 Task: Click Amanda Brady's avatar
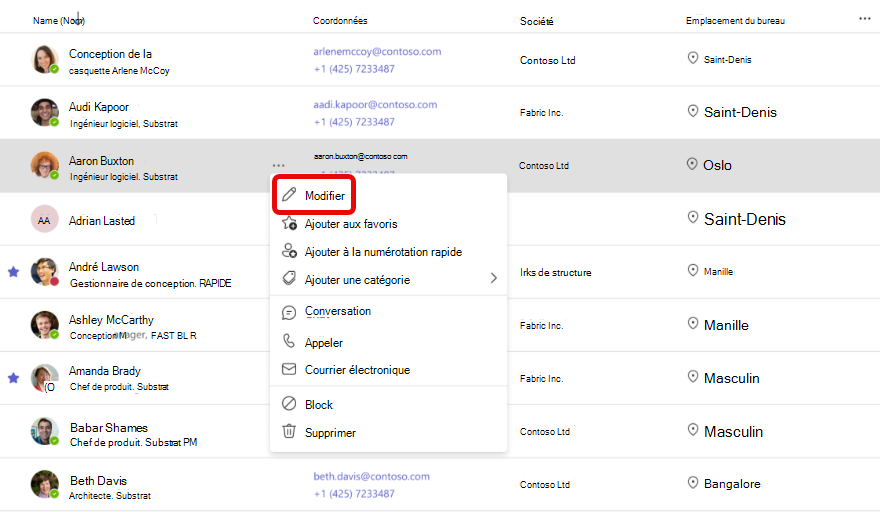pyautogui.click(x=44, y=378)
